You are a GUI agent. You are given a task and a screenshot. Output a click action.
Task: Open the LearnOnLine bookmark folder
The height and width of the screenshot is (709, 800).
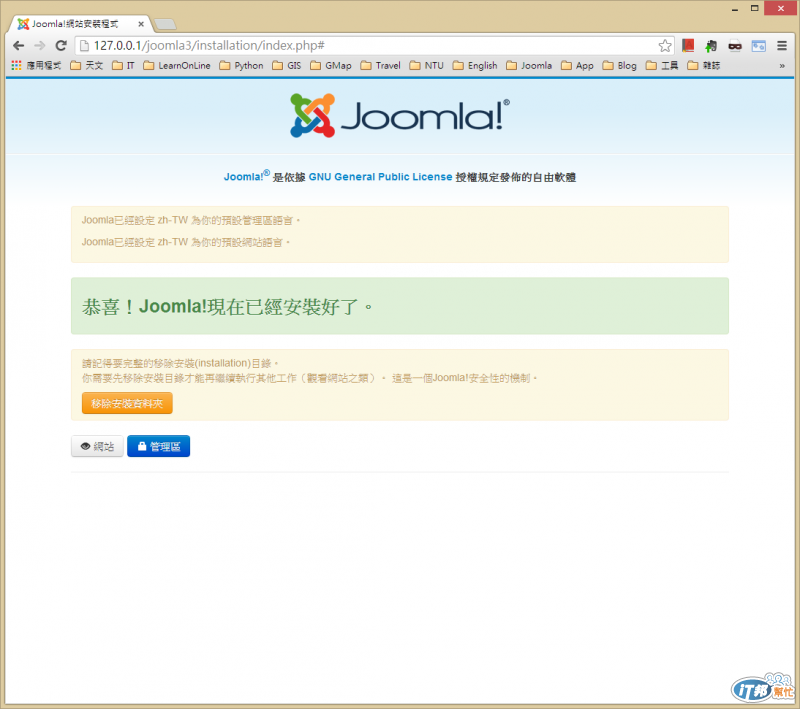(177, 65)
